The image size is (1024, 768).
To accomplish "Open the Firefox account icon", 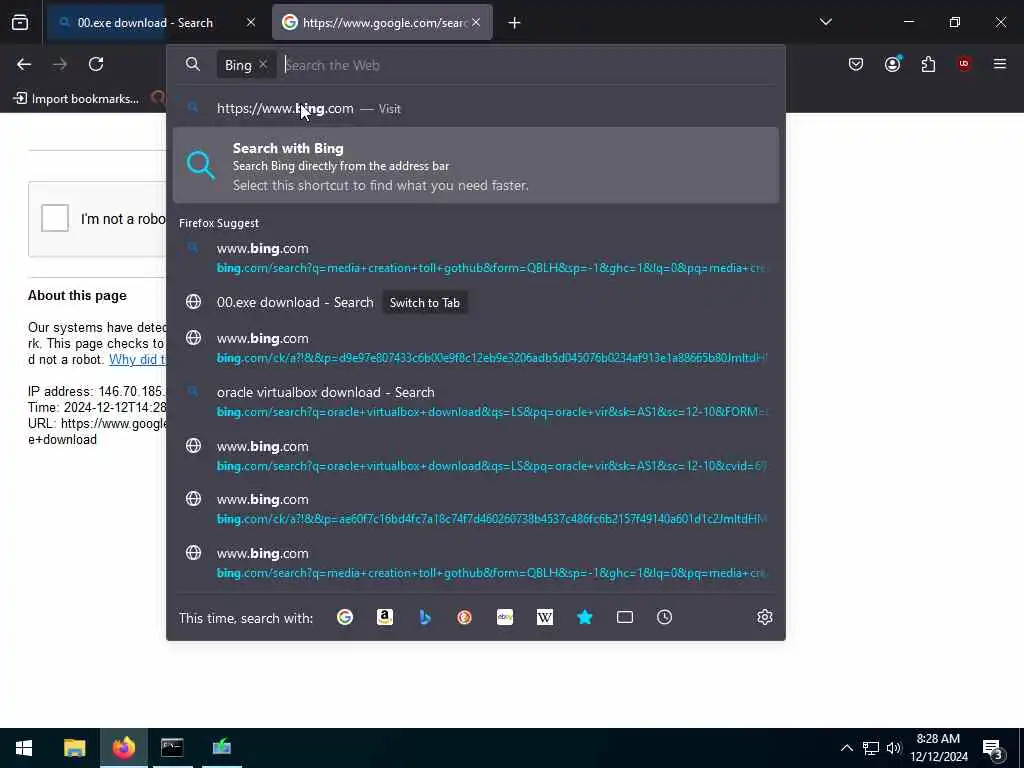I will tap(893, 64).
